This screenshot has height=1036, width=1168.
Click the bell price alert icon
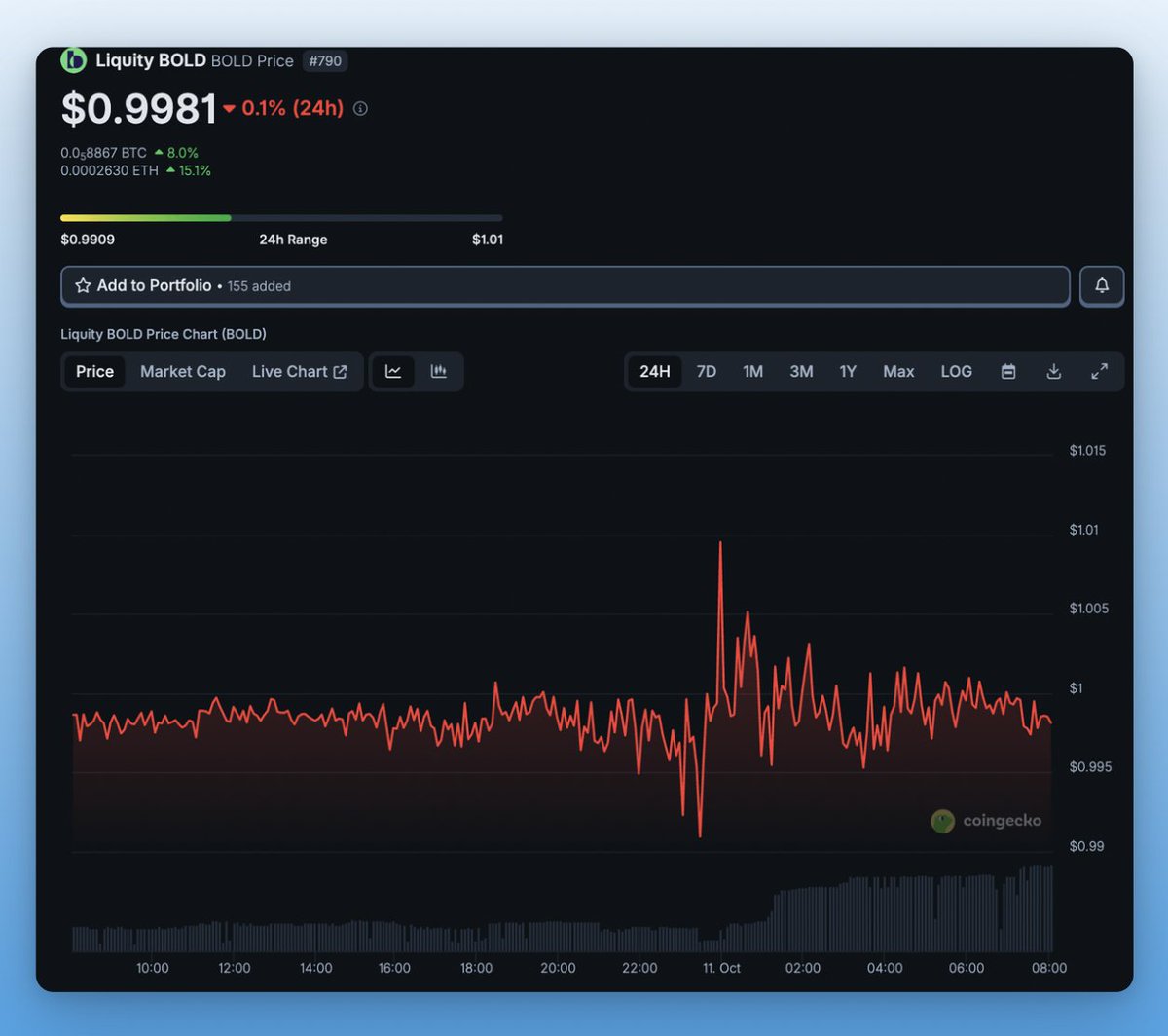pos(1102,285)
